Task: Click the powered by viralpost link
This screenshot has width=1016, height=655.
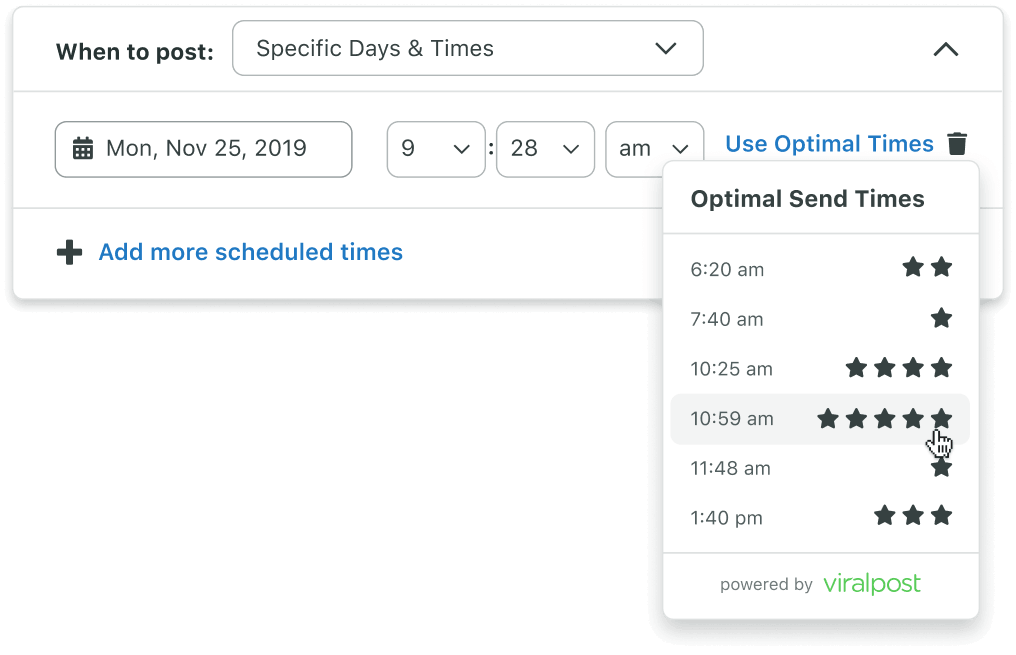Action: (x=820, y=584)
